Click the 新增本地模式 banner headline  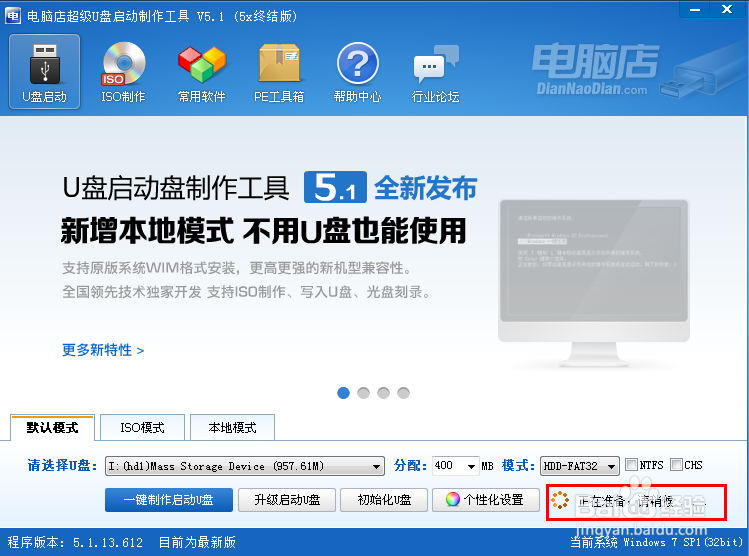coord(263,231)
